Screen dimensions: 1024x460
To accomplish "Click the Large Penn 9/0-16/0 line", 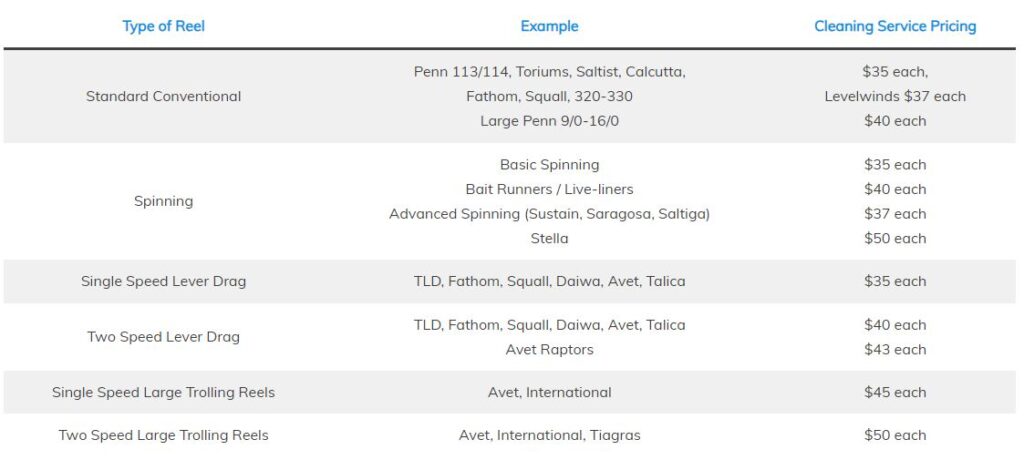I will (549, 121).
